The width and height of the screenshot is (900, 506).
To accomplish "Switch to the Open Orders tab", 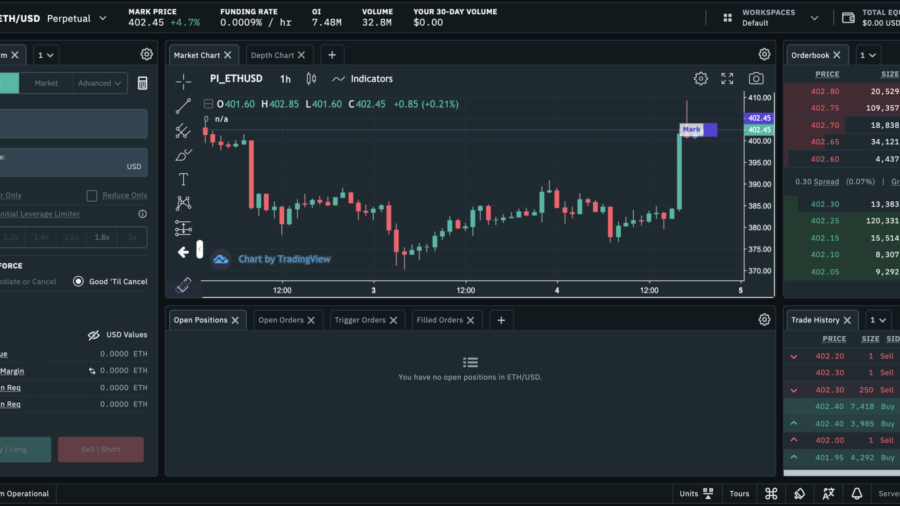I will click(281, 320).
